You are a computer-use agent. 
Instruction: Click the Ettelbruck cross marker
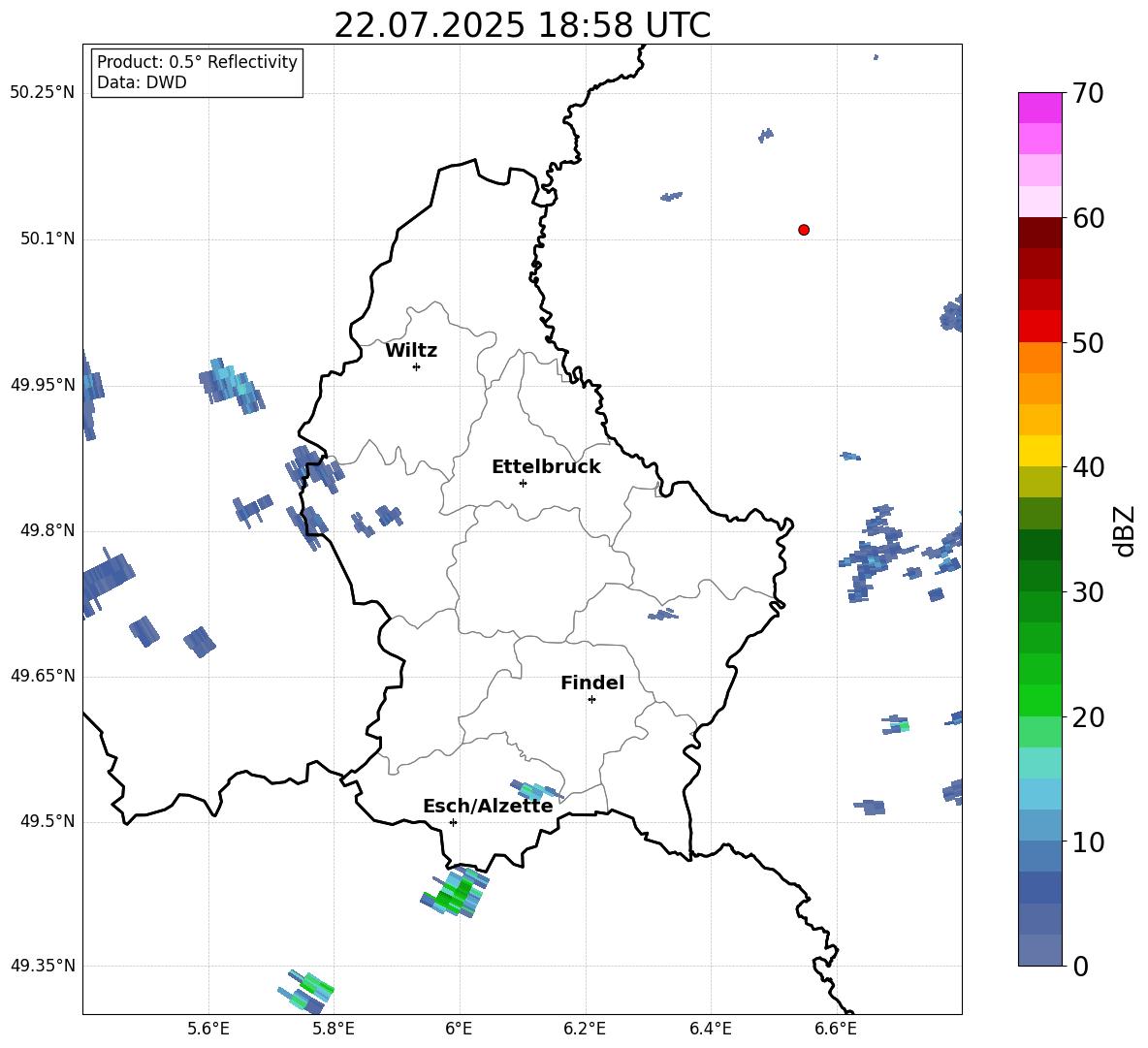coord(523,483)
